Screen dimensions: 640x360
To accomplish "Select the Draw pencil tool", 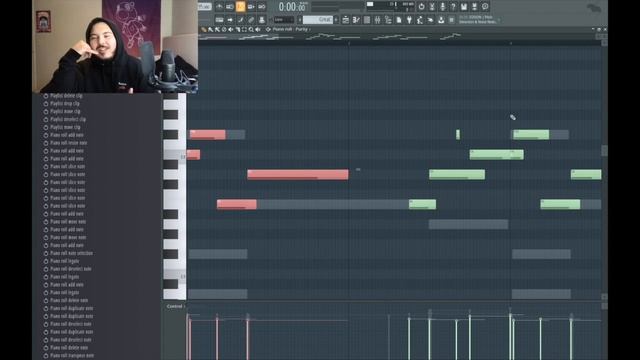I will coord(204,29).
